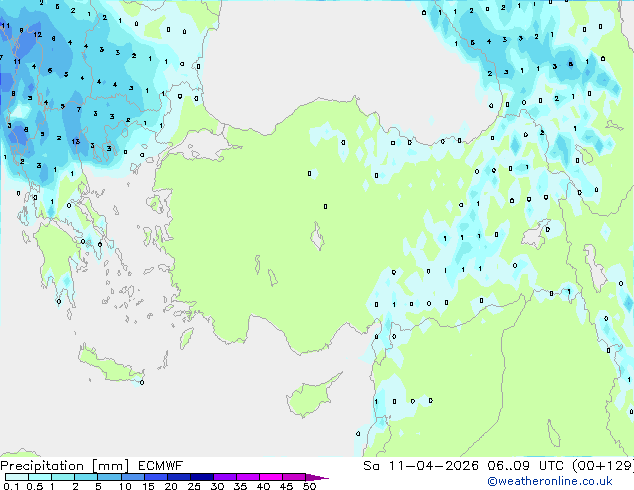Click the date 'Sa 11-04-2026'
Image resolution: width=634 pixels, height=490 pixels.
tap(421, 466)
